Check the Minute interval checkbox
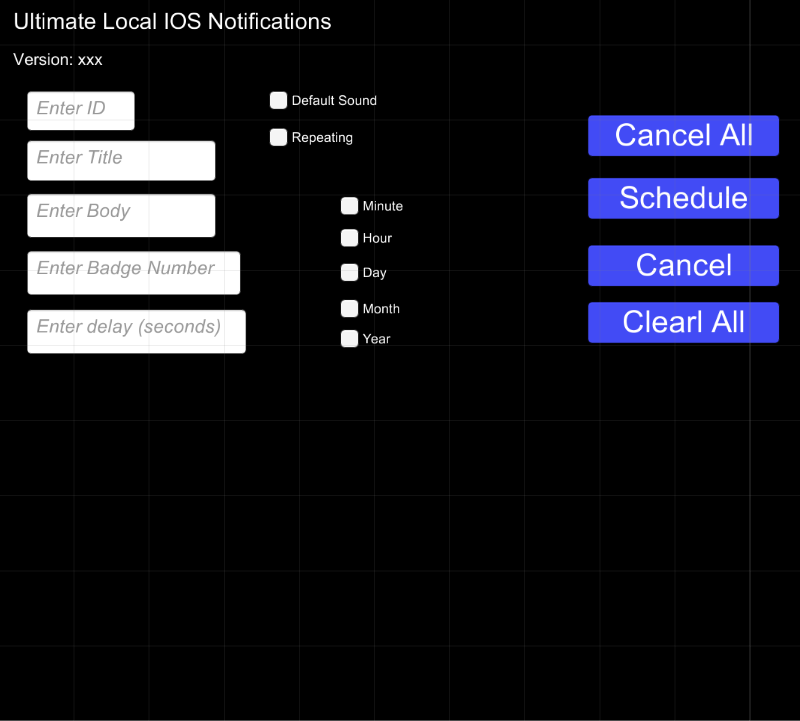Screen dimensions: 800x721 (349, 206)
